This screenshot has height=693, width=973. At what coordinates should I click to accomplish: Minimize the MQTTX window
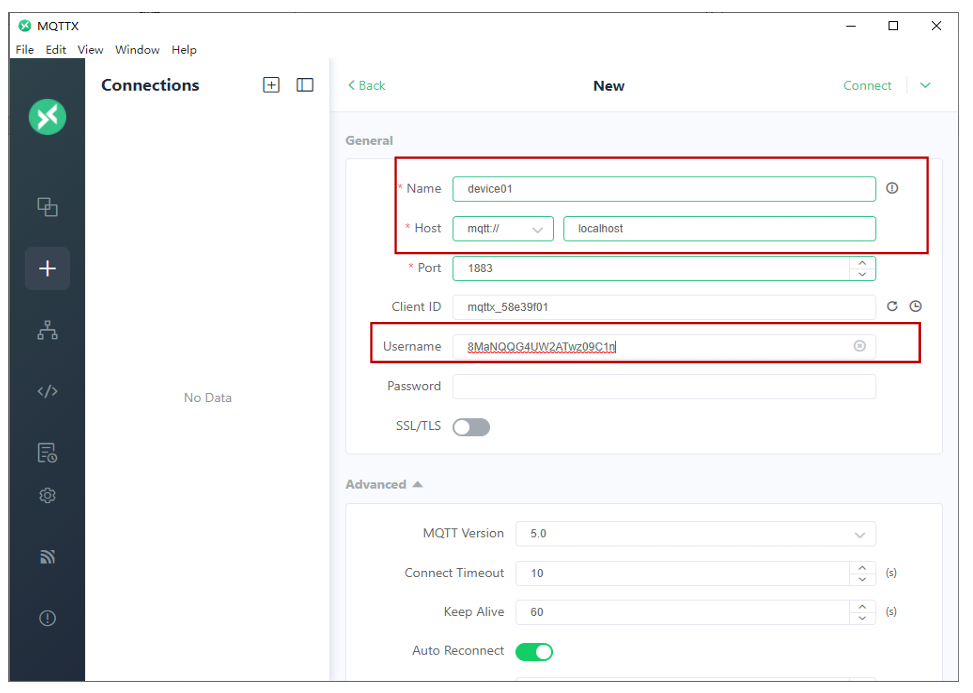click(851, 25)
